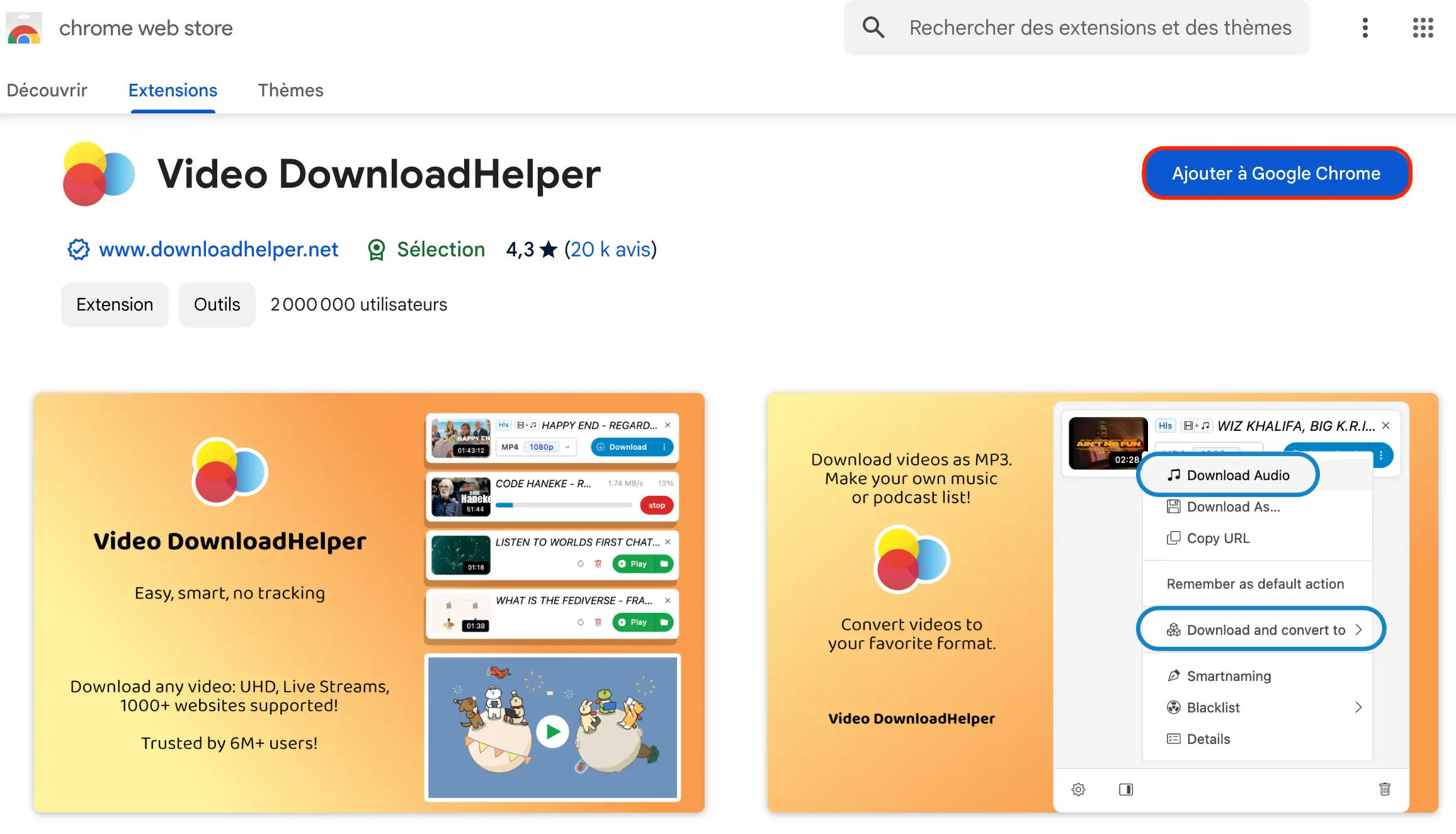Click the MP4 format label
The image size is (1456, 834).
tap(510, 447)
